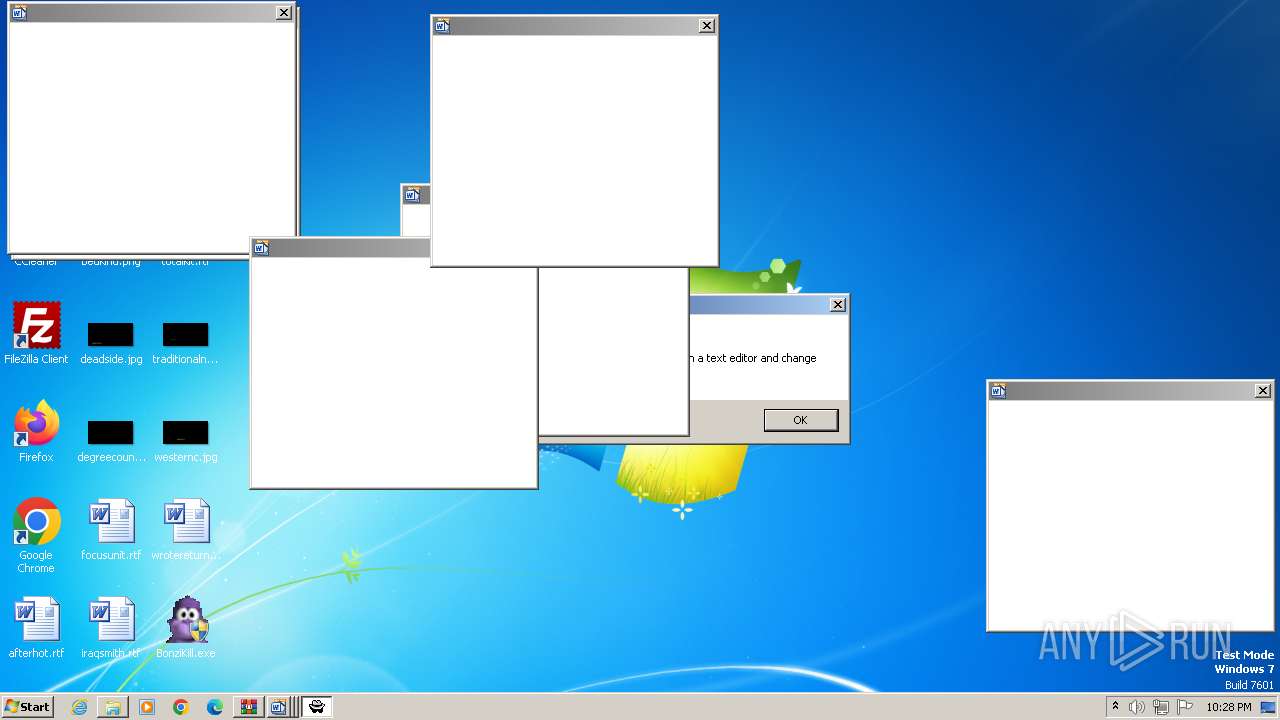This screenshot has height=720, width=1280.
Task: Click Word icon of the small hidden window
Action: pyautogui.click(x=412, y=195)
